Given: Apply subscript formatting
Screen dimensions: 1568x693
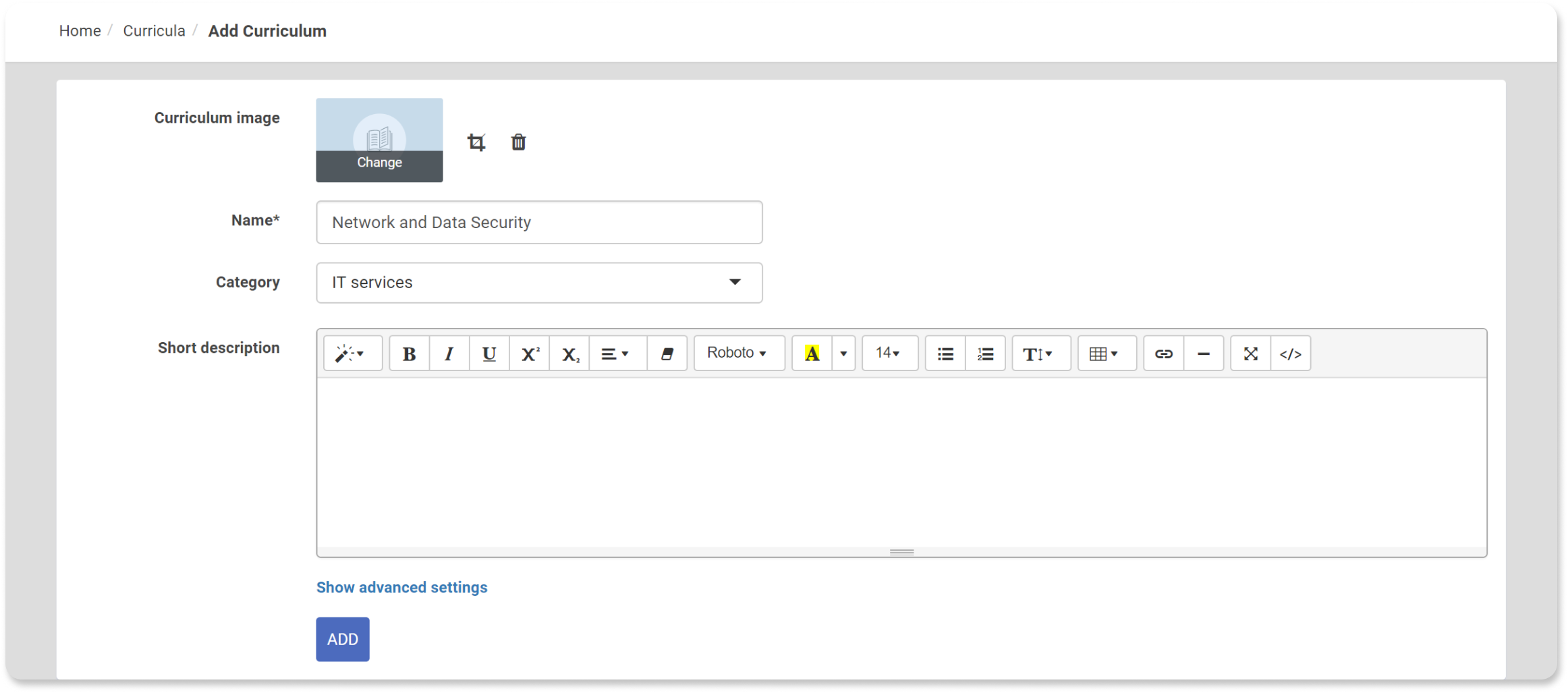Looking at the screenshot, I should 569,354.
